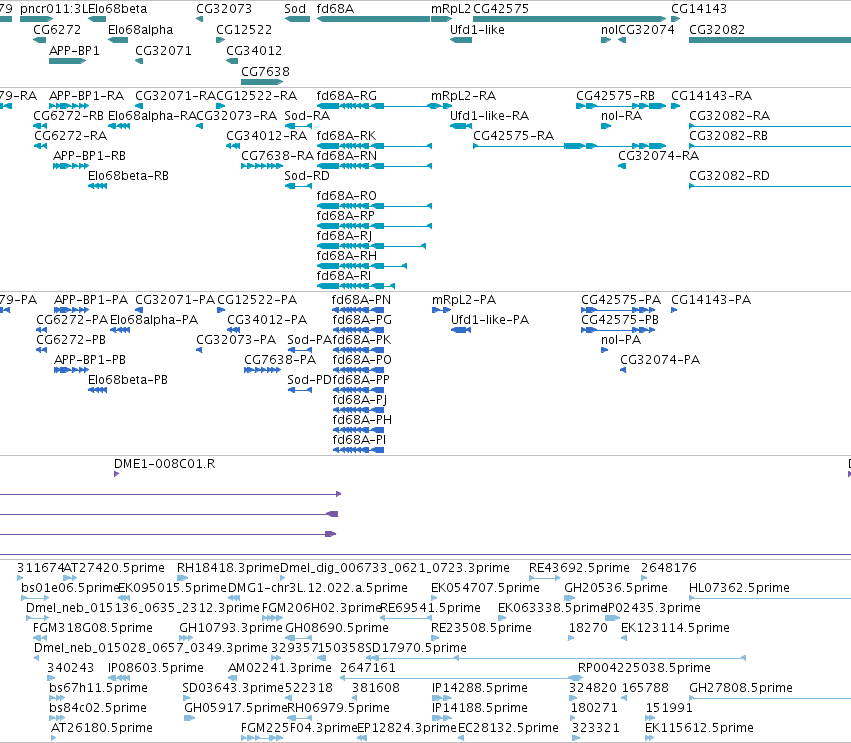Select transcript fd68A-RG
This screenshot has height=743, width=851.
tap(346, 96)
